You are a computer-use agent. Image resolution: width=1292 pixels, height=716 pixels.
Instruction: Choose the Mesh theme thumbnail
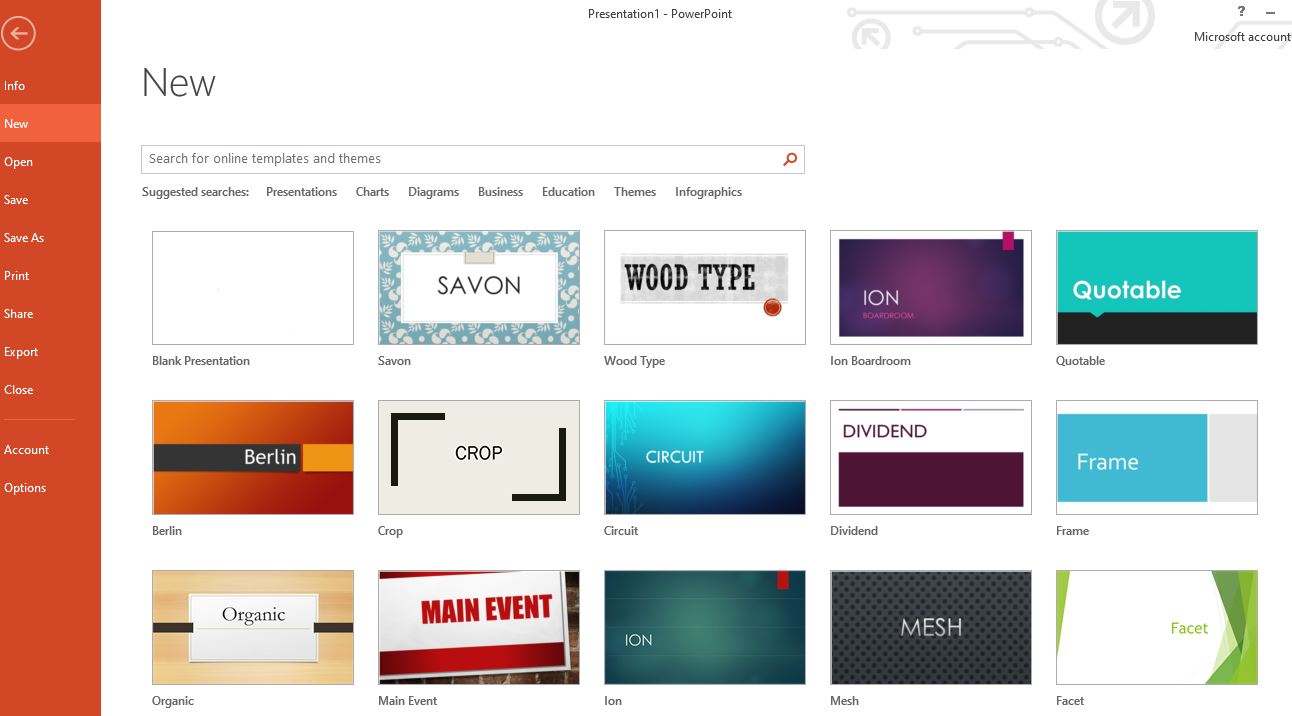931,628
